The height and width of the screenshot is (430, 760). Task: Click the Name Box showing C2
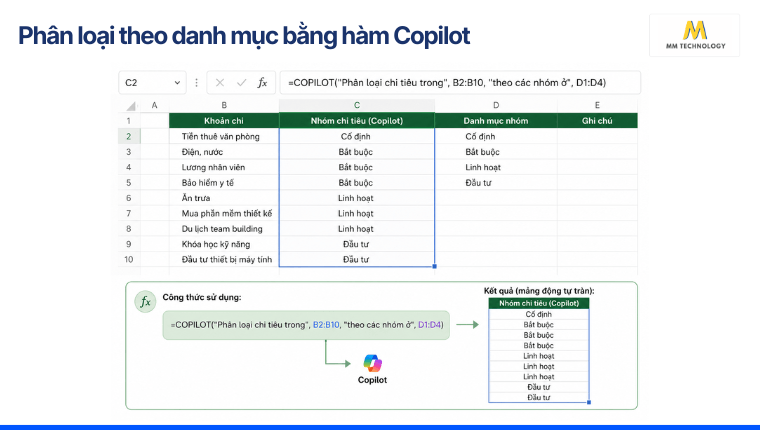[x=152, y=83]
